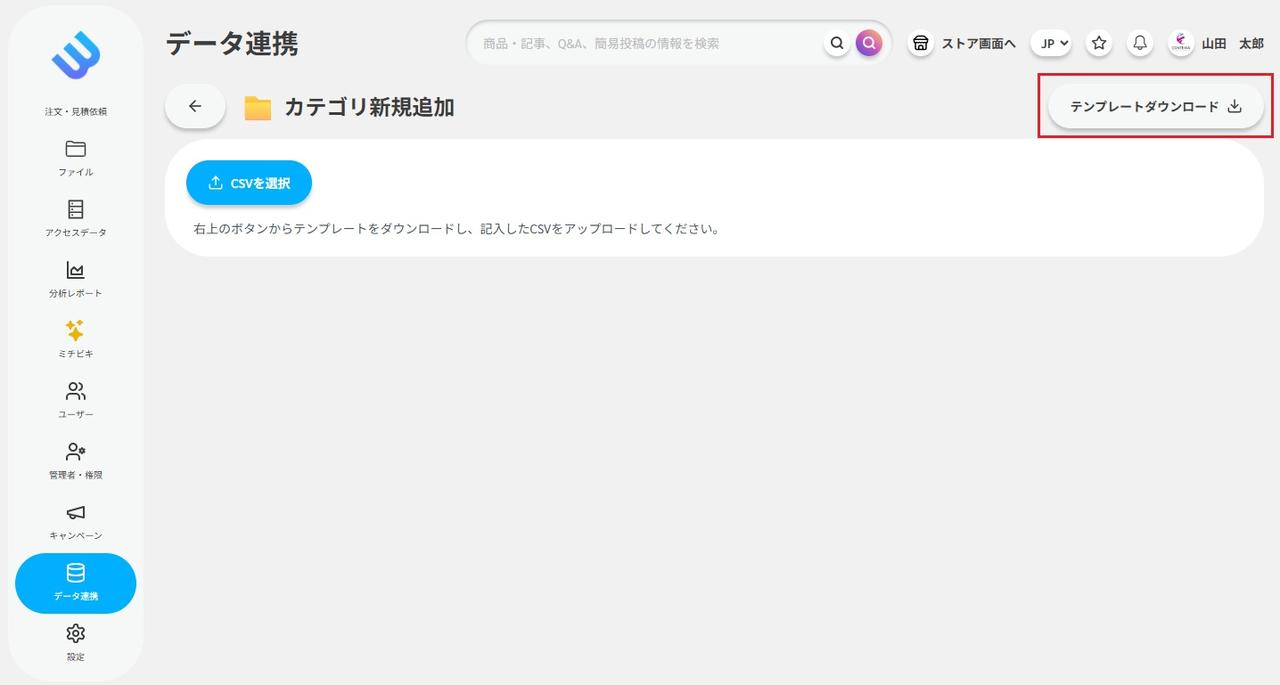Open the notifications bell
The image size is (1280, 685).
click(x=1139, y=43)
